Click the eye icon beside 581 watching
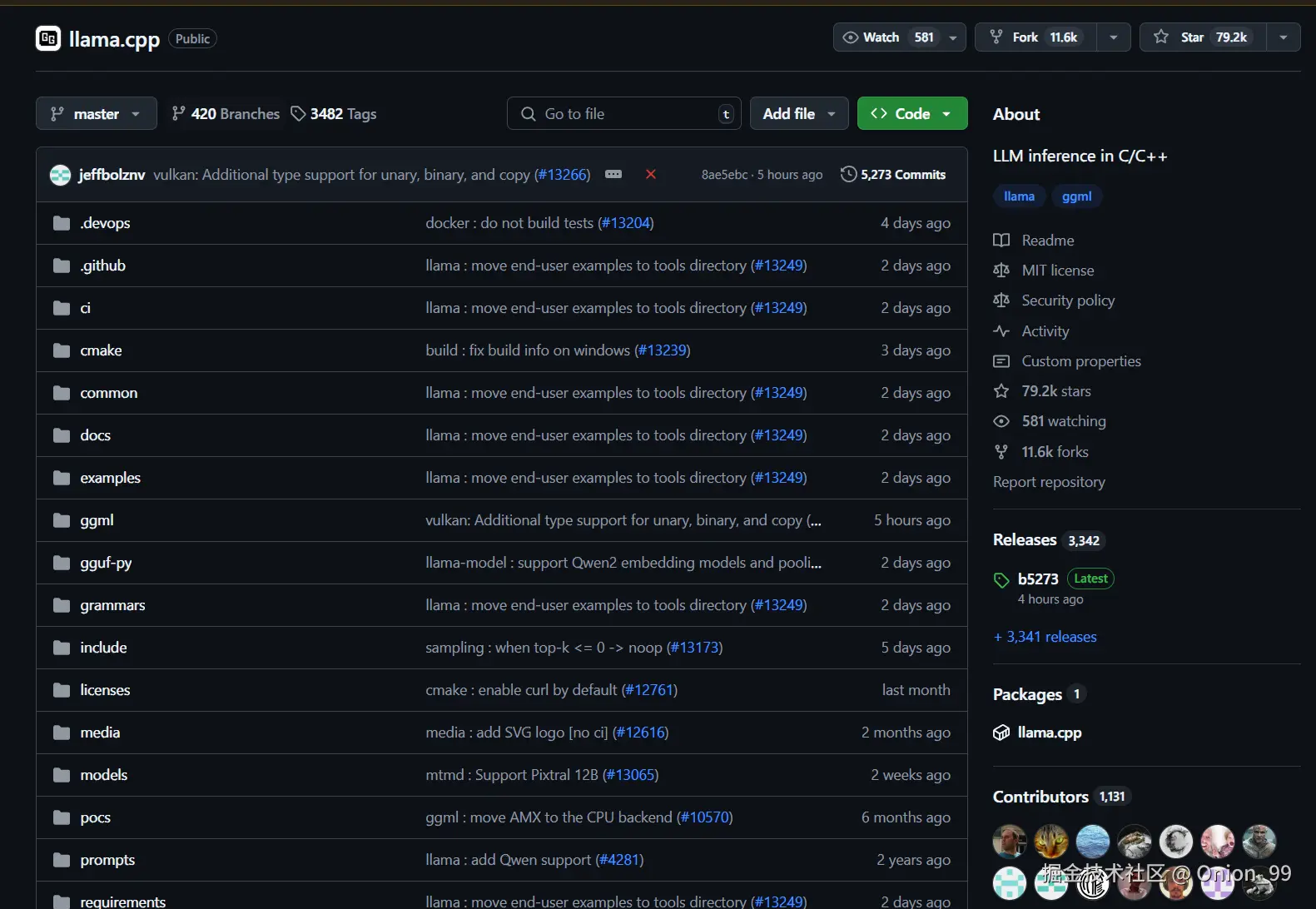The image size is (1316, 909). [1001, 421]
